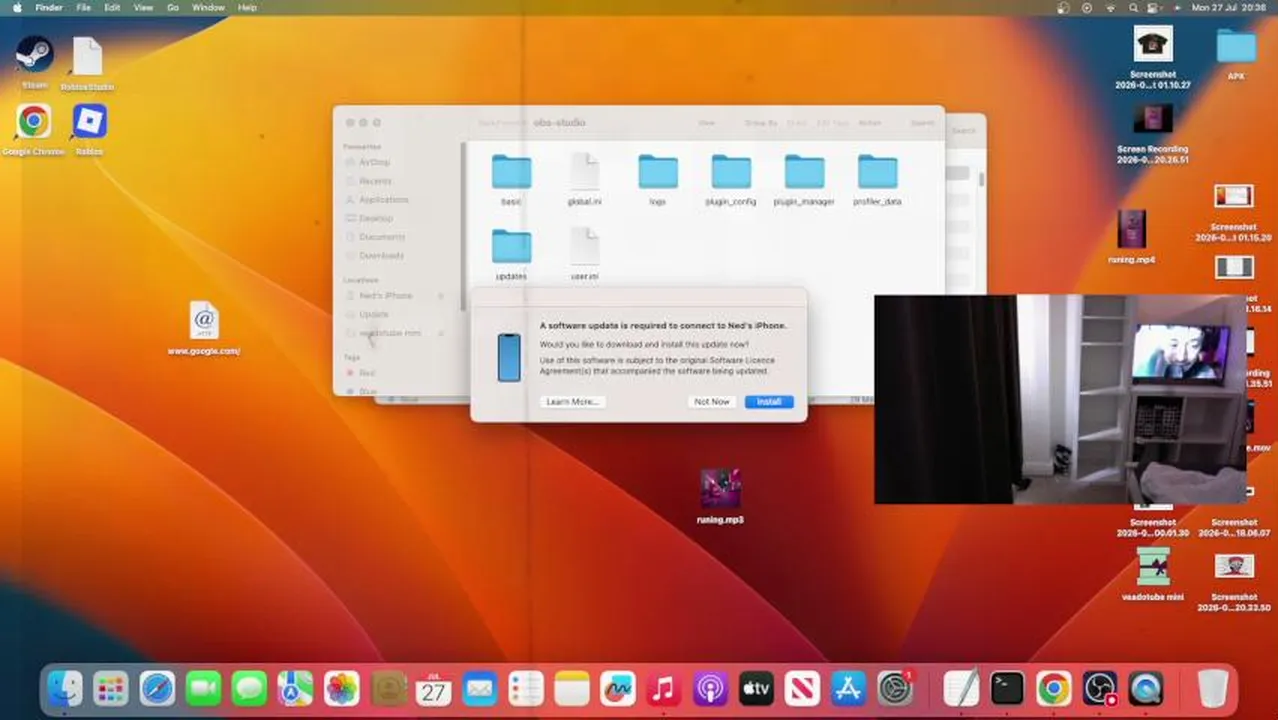This screenshot has height=720, width=1278.
Task: Click the Steam desktop icon
Action: coord(34,54)
